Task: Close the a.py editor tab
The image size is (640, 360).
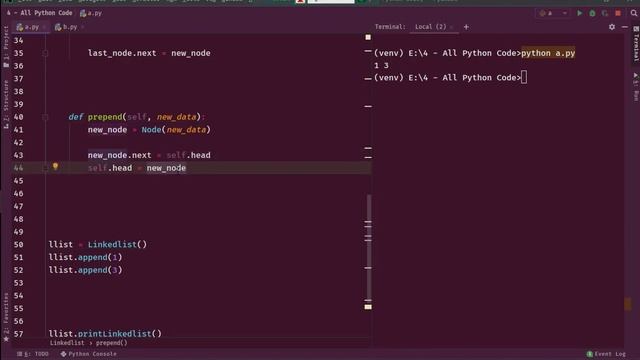Action: pyautogui.click(x=44, y=27)
